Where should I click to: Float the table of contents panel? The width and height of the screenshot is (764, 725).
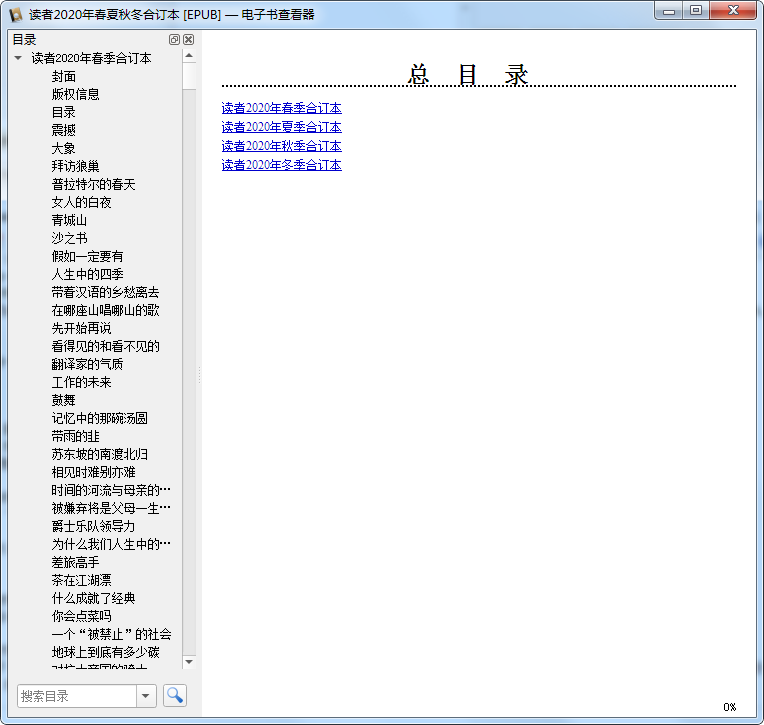point(174,39)
